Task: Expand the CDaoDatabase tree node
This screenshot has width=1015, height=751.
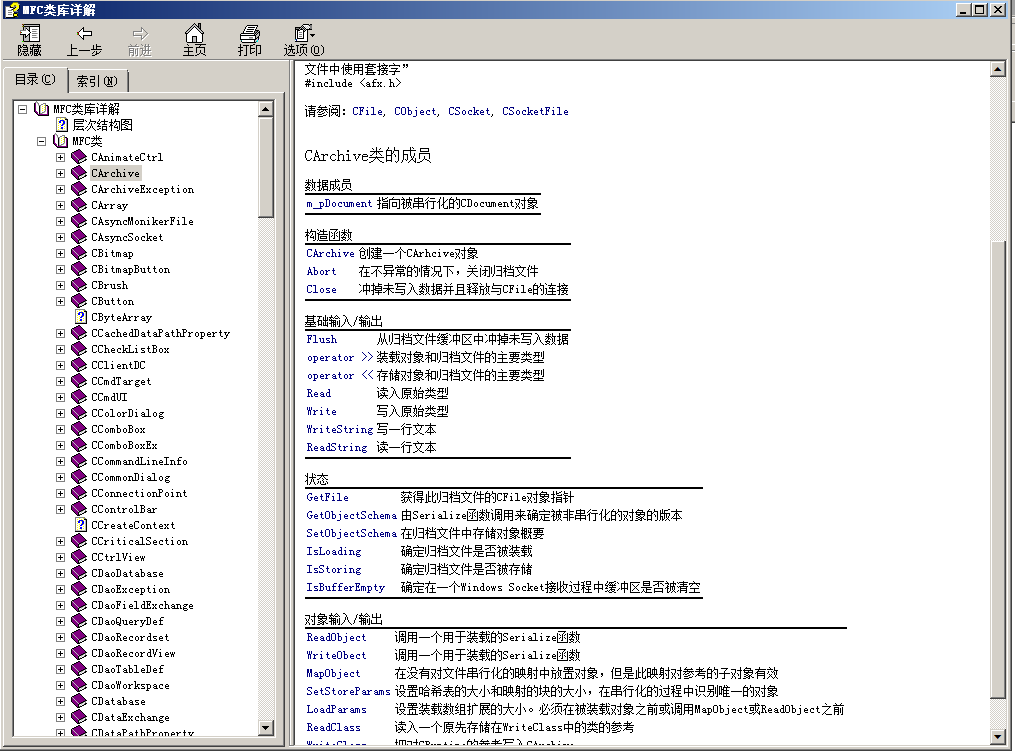Action: (x=60, y=573)
